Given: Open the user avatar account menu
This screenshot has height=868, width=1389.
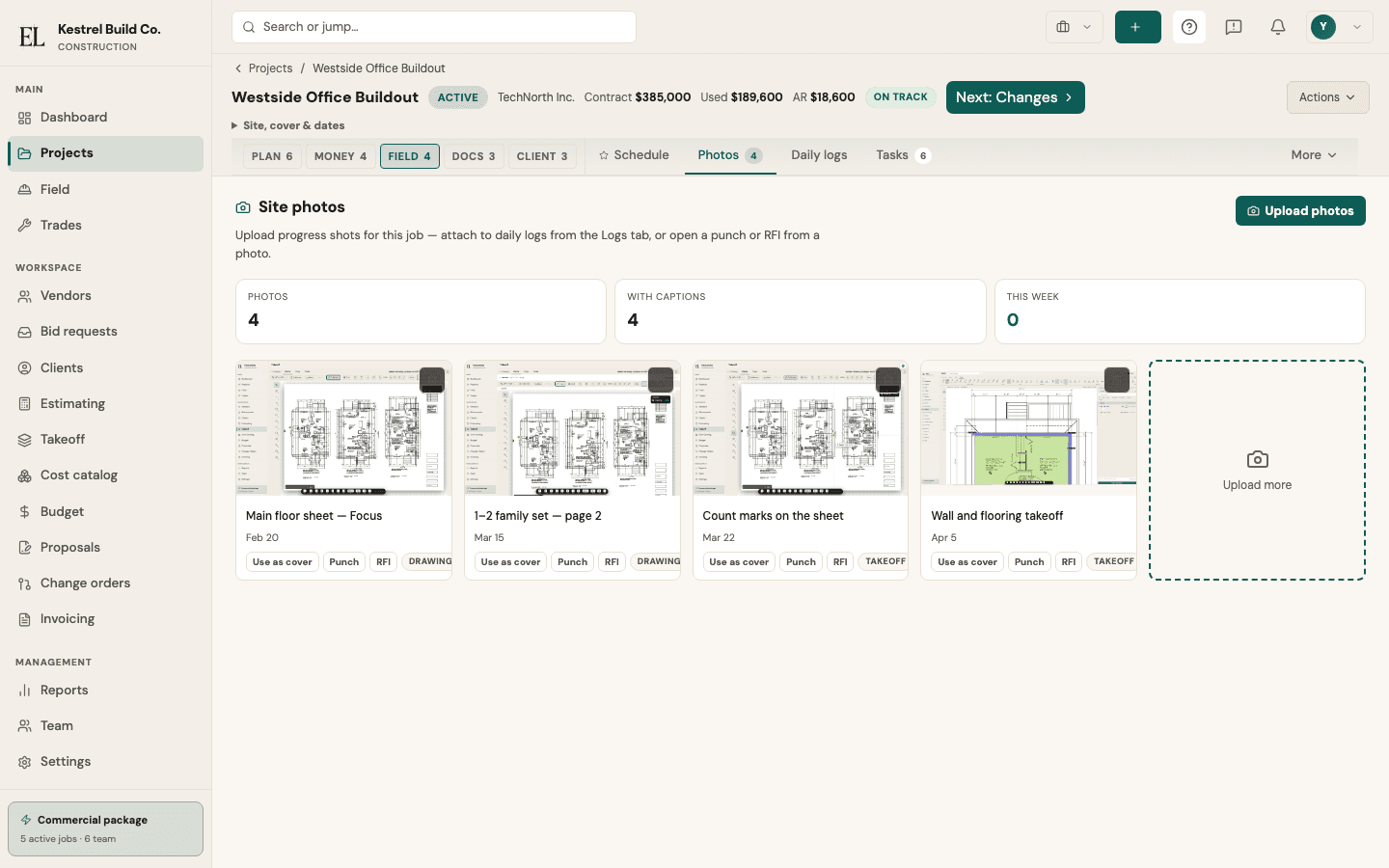Looking at the screenshot, I should [1339, 27].
